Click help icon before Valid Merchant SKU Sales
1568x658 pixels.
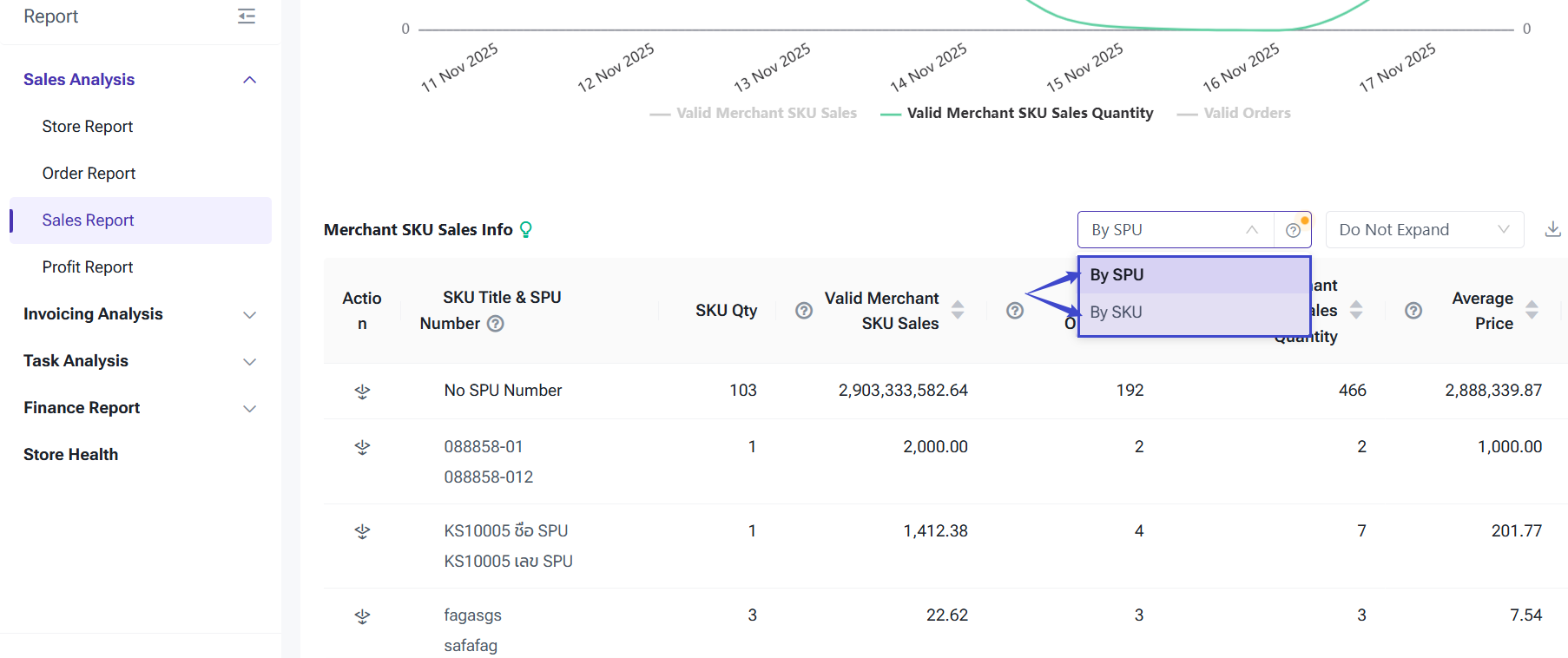point(804,311)
